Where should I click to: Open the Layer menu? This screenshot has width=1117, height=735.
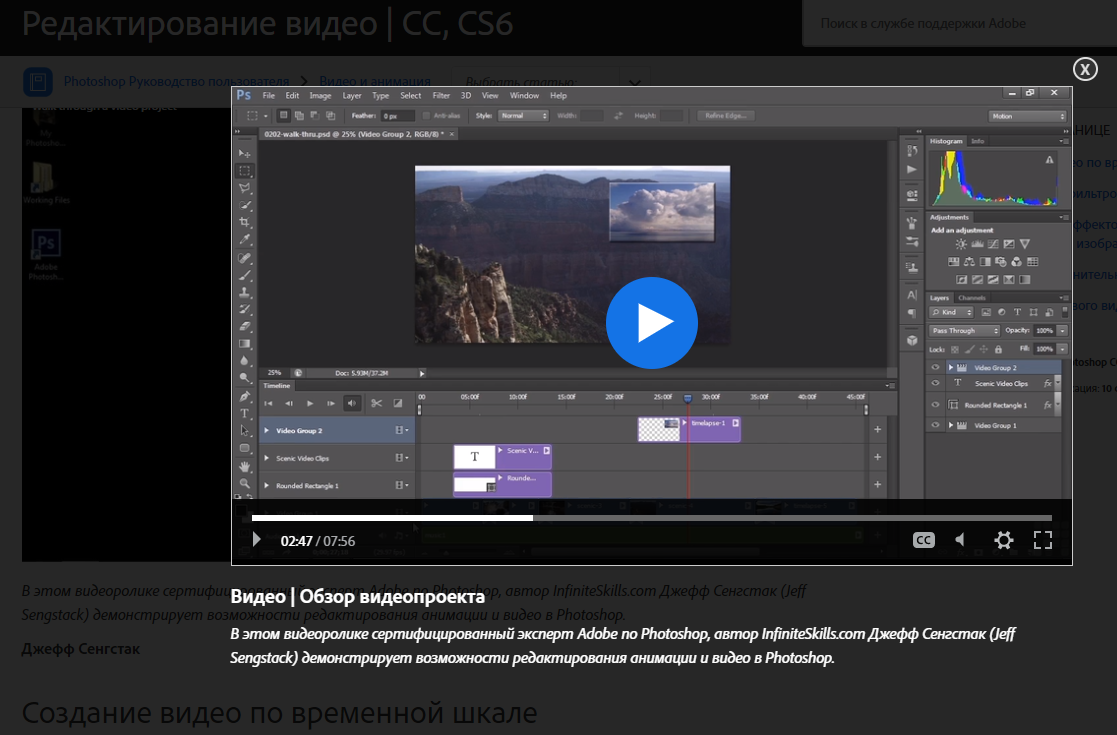tap(352, 95)
